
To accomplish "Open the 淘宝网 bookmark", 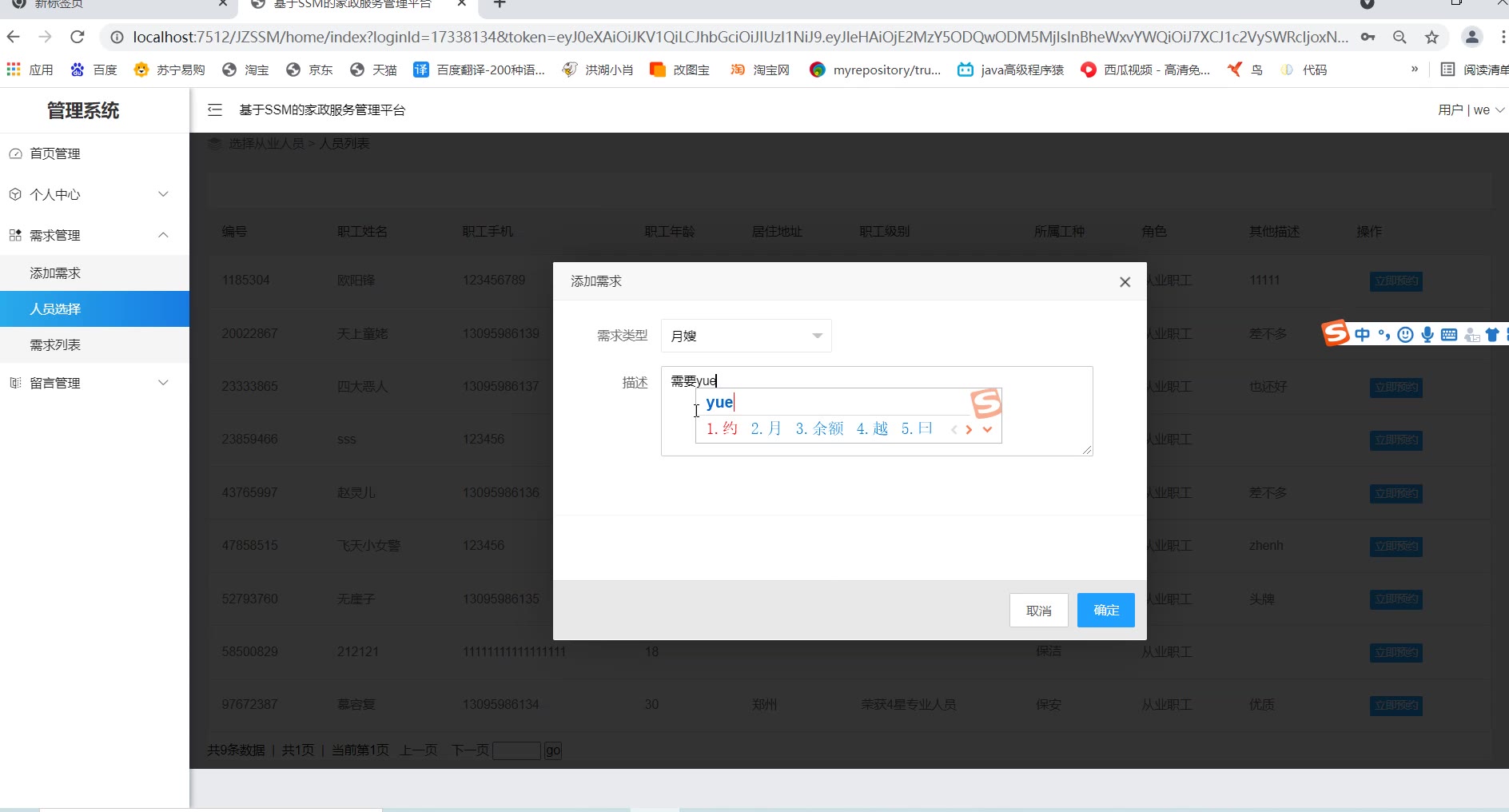I will pos(760,70).
